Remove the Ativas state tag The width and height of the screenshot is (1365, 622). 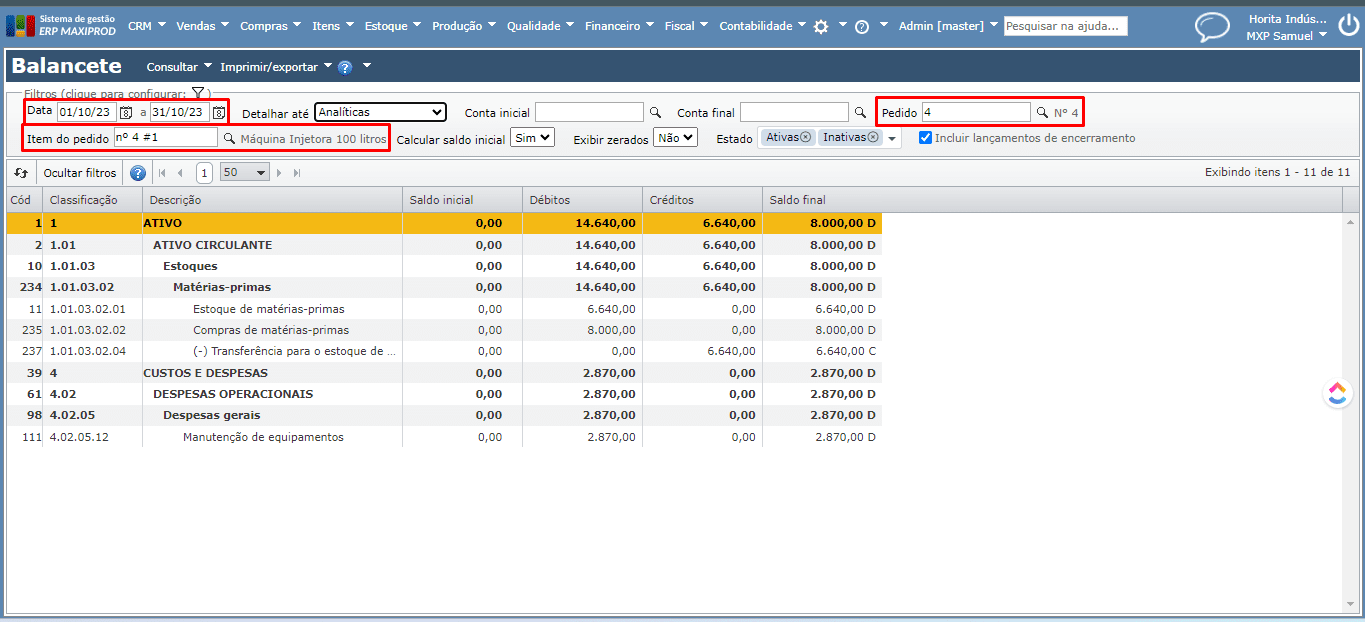805,138
